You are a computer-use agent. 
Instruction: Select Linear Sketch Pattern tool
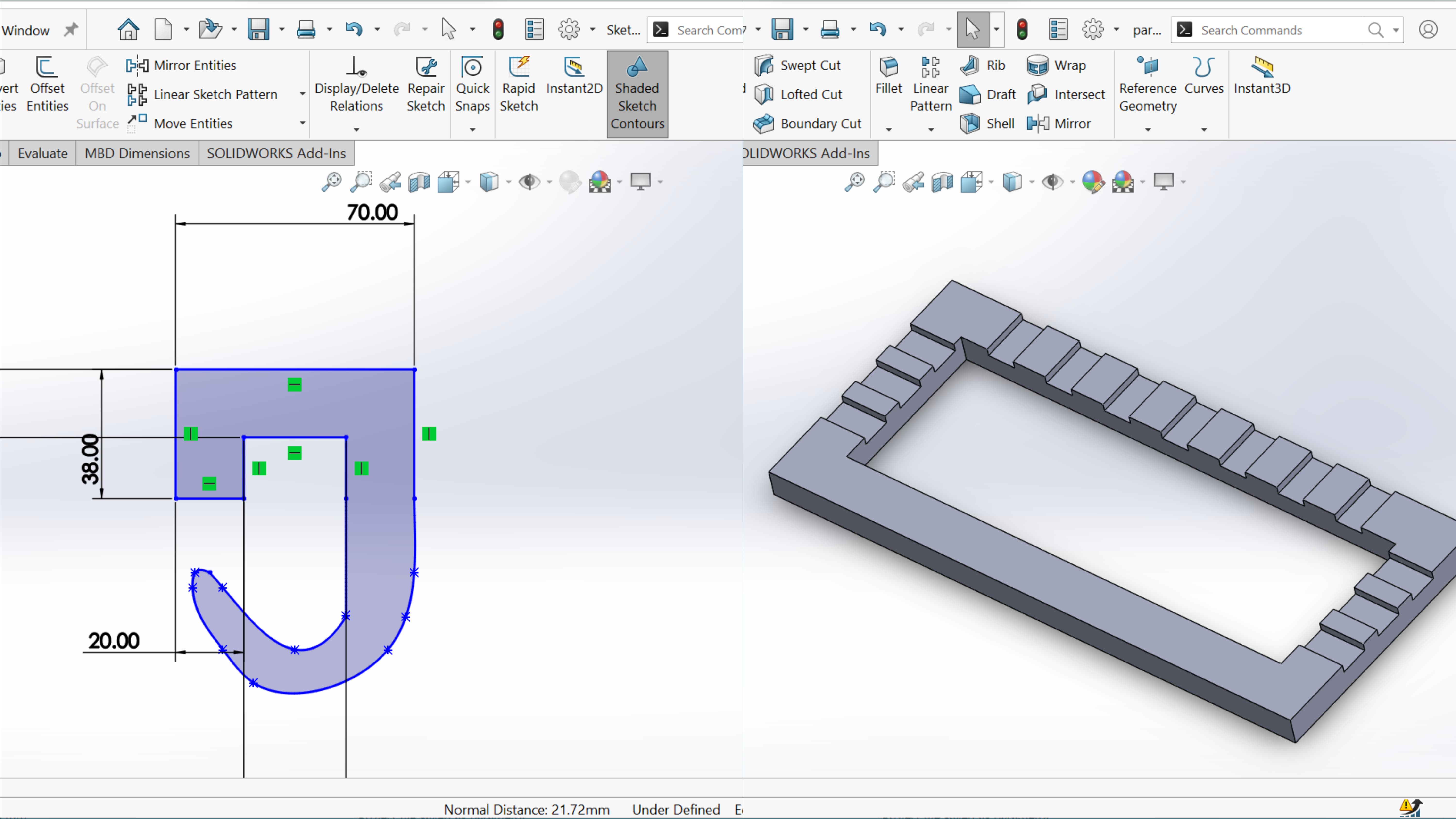pyautogui.click(x=202, y=94)
